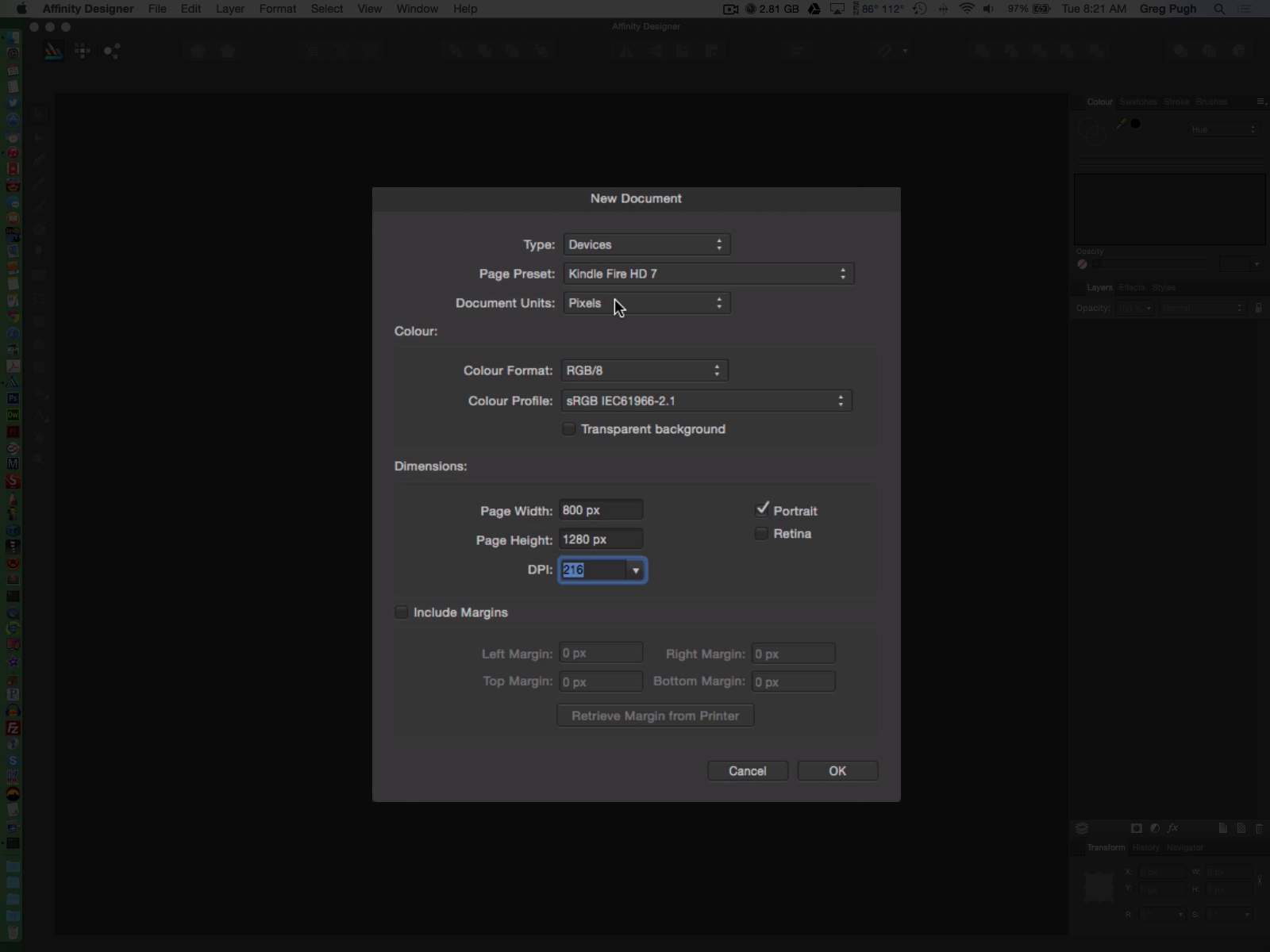This screenshot has width=1270, height=952.
Task: Open the Layer menu
Action: pos(230,9)
